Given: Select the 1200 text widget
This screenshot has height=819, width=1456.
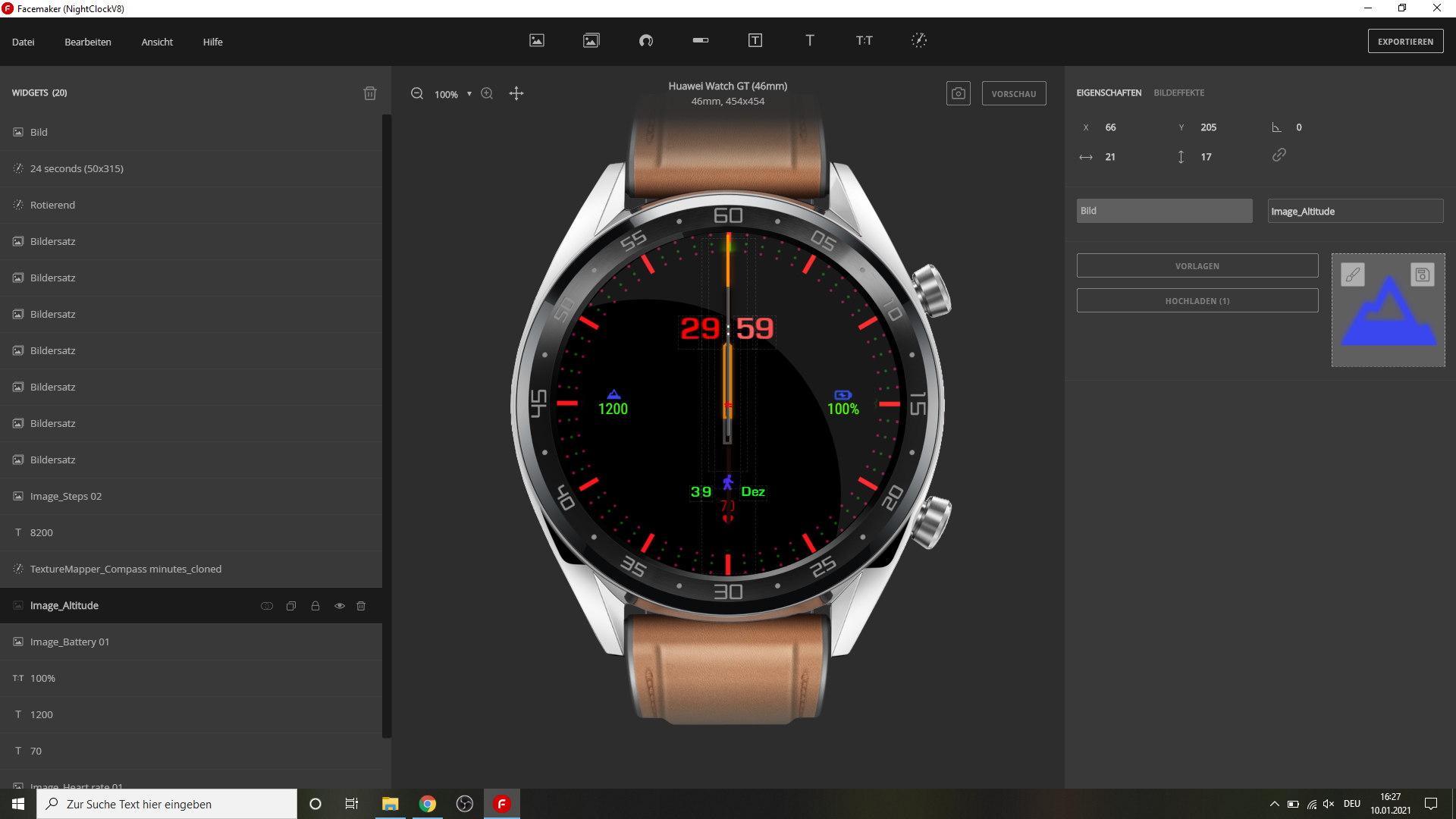Looking at the screenshot, I should pyautogui.click(x=191, y=714).
